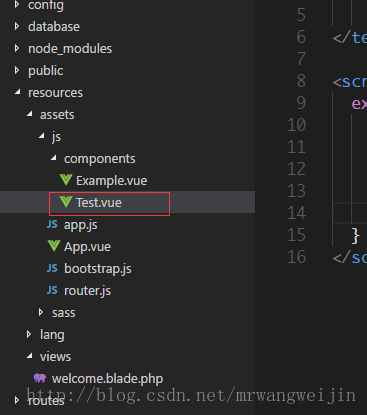Open the router.js file

(x=87, y=291)
